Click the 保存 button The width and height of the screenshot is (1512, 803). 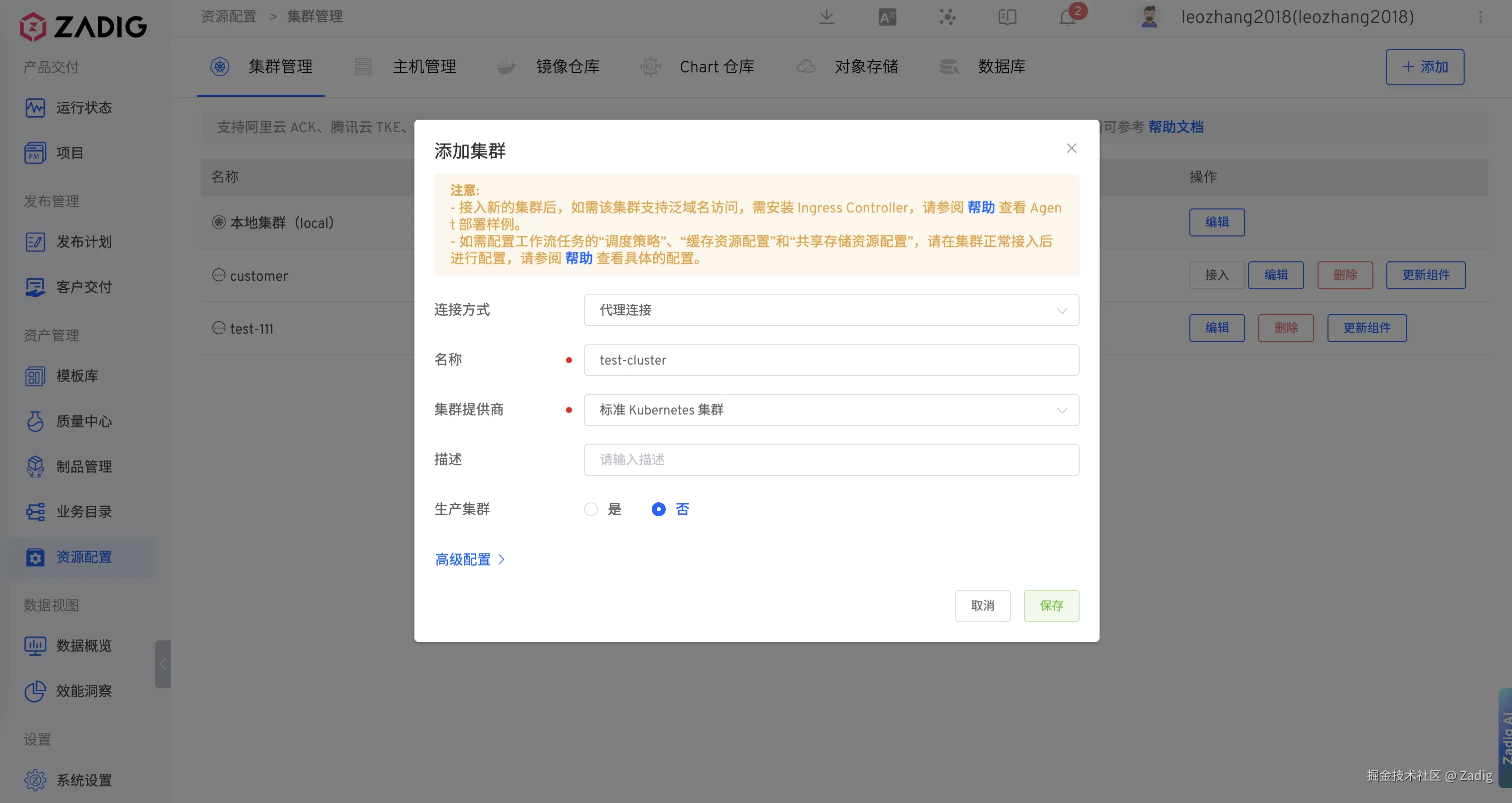pos(1051,605)
